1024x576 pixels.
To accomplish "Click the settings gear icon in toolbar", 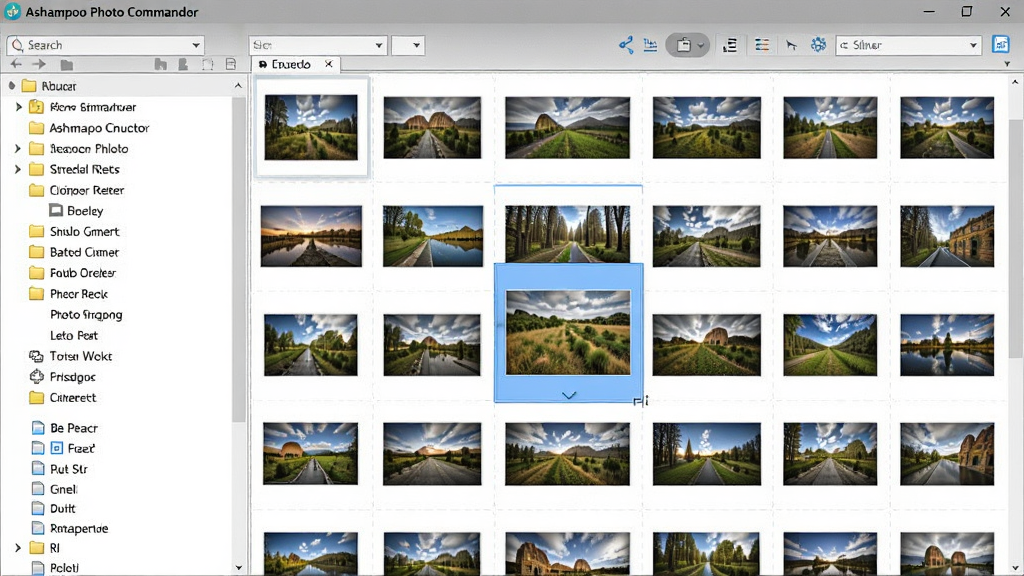I will 818,45.
